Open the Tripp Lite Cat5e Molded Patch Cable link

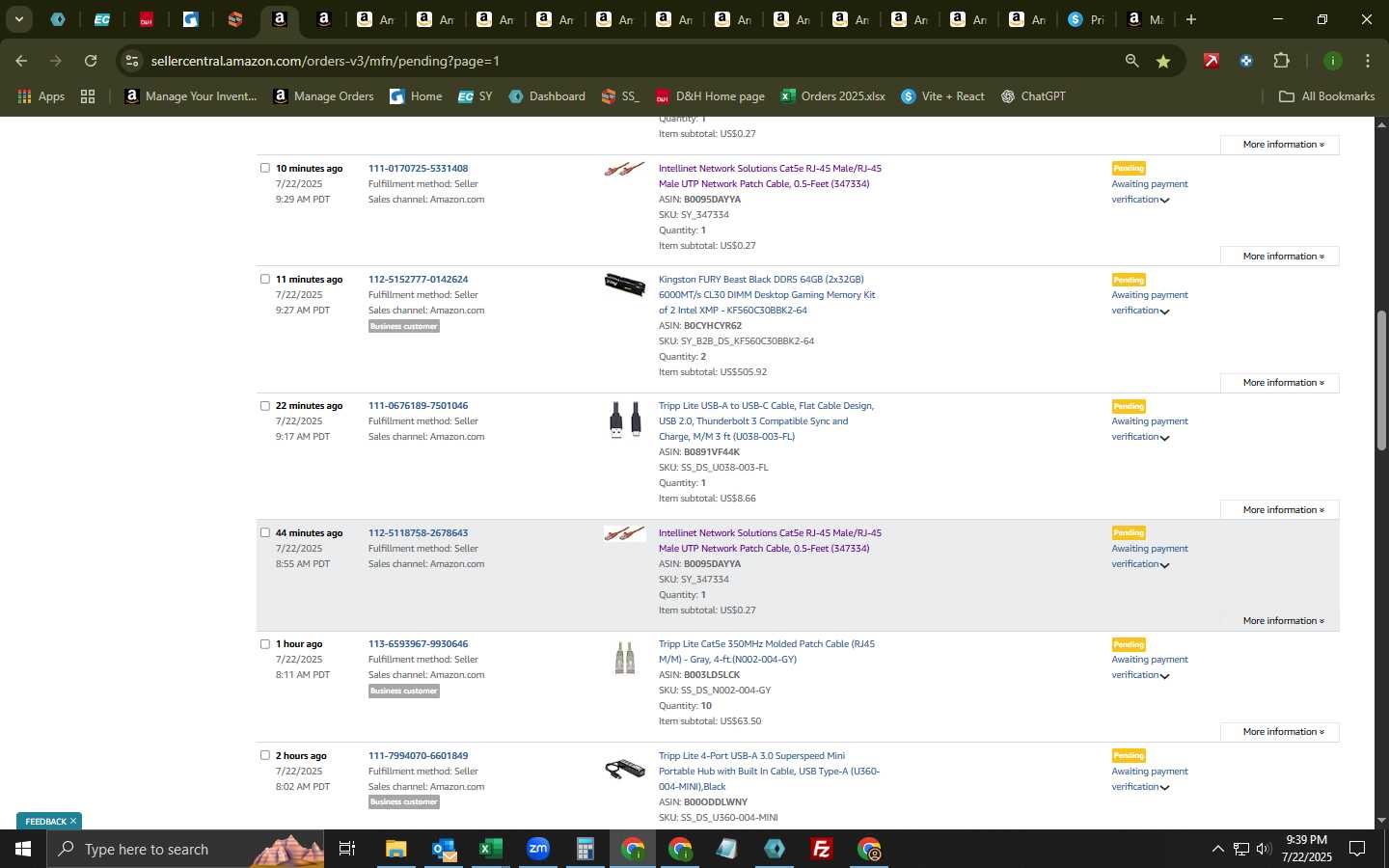767,652
